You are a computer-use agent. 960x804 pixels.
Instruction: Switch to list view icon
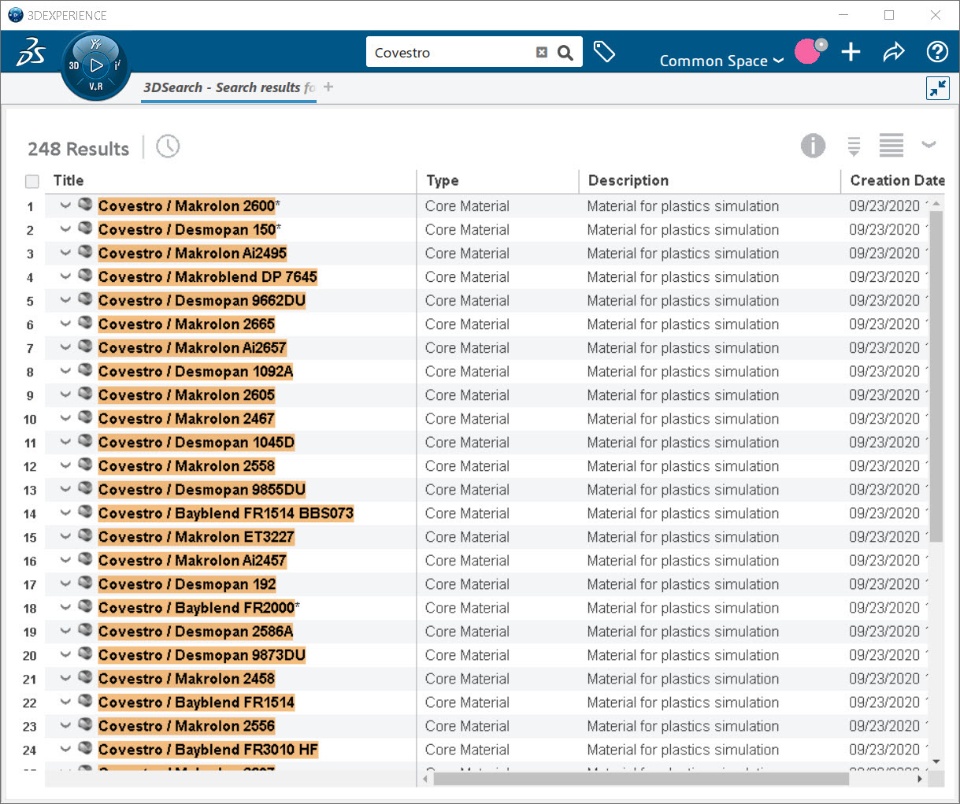click(891, 146)
